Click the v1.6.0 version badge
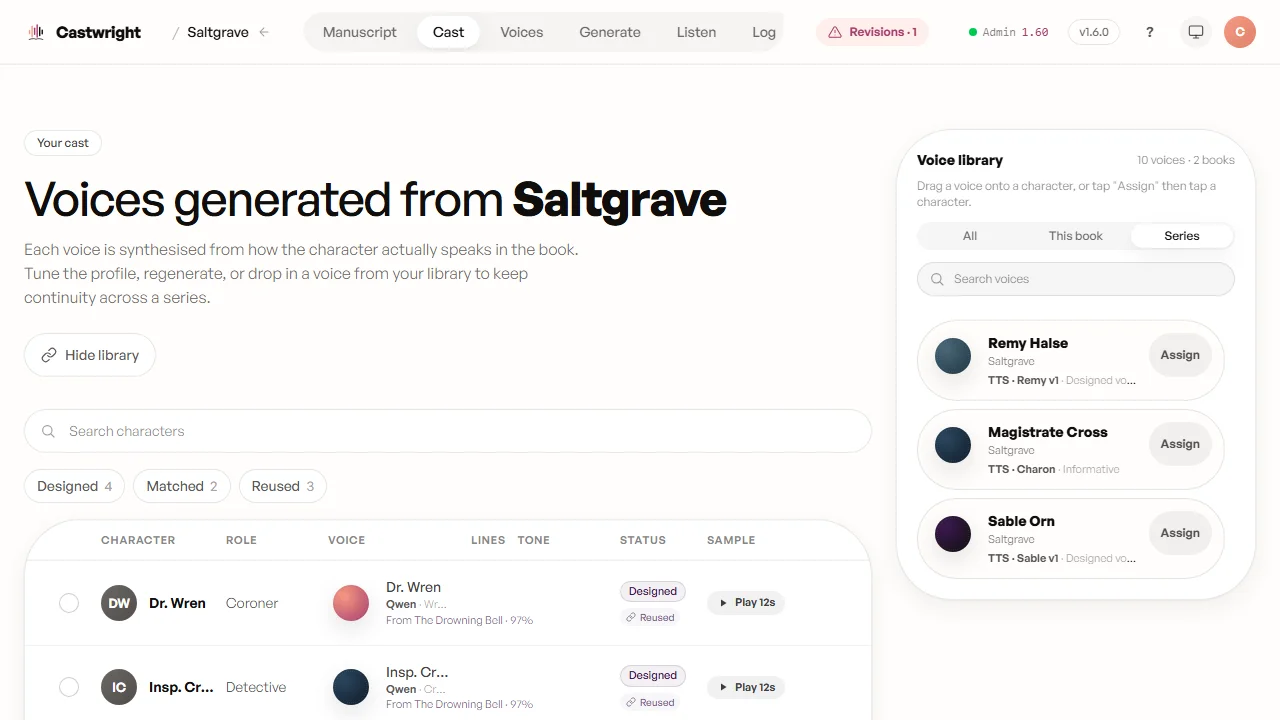1280x720 pixels. 1094,32
